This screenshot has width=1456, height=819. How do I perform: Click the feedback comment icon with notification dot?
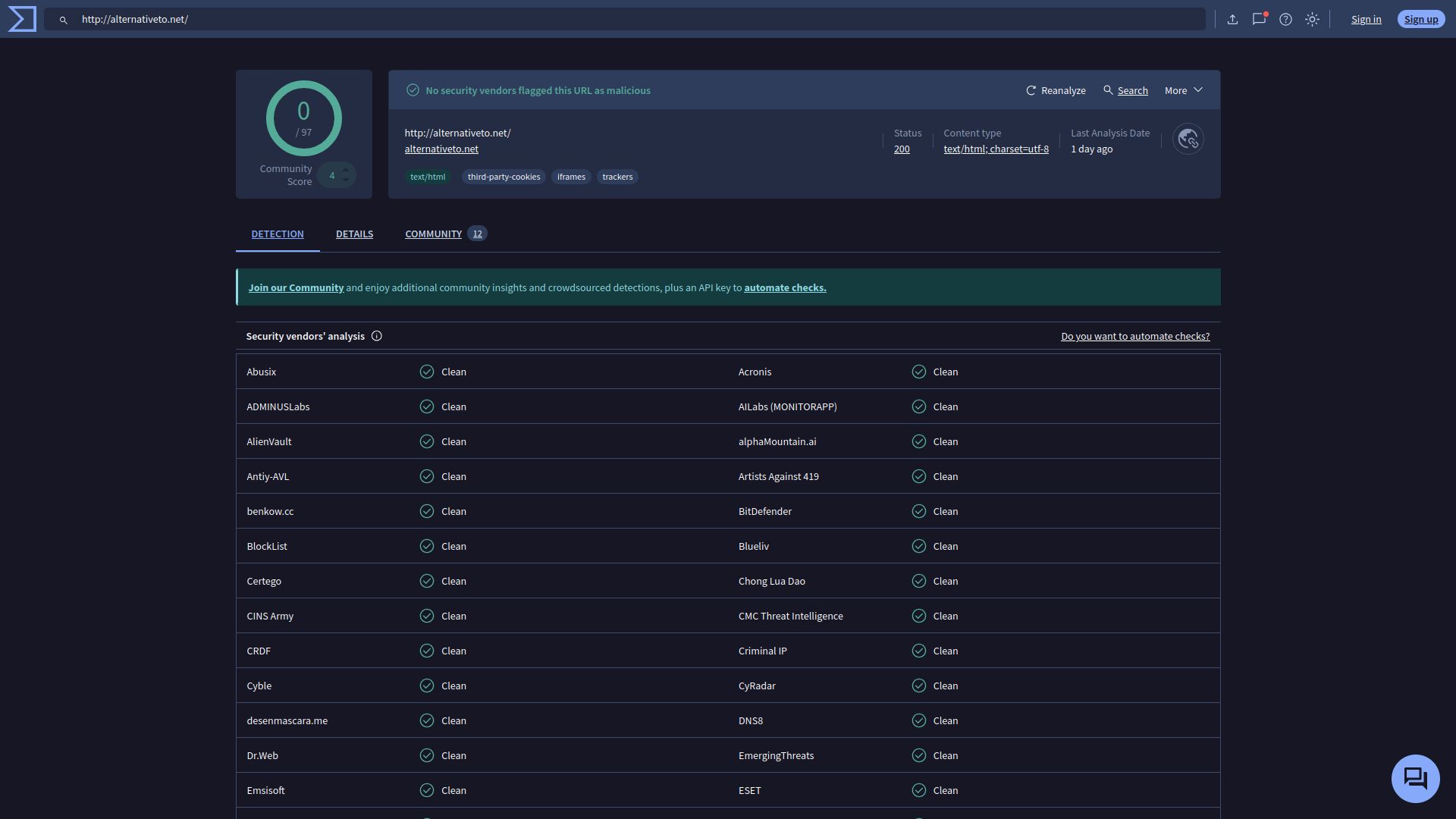(1260, 19)
